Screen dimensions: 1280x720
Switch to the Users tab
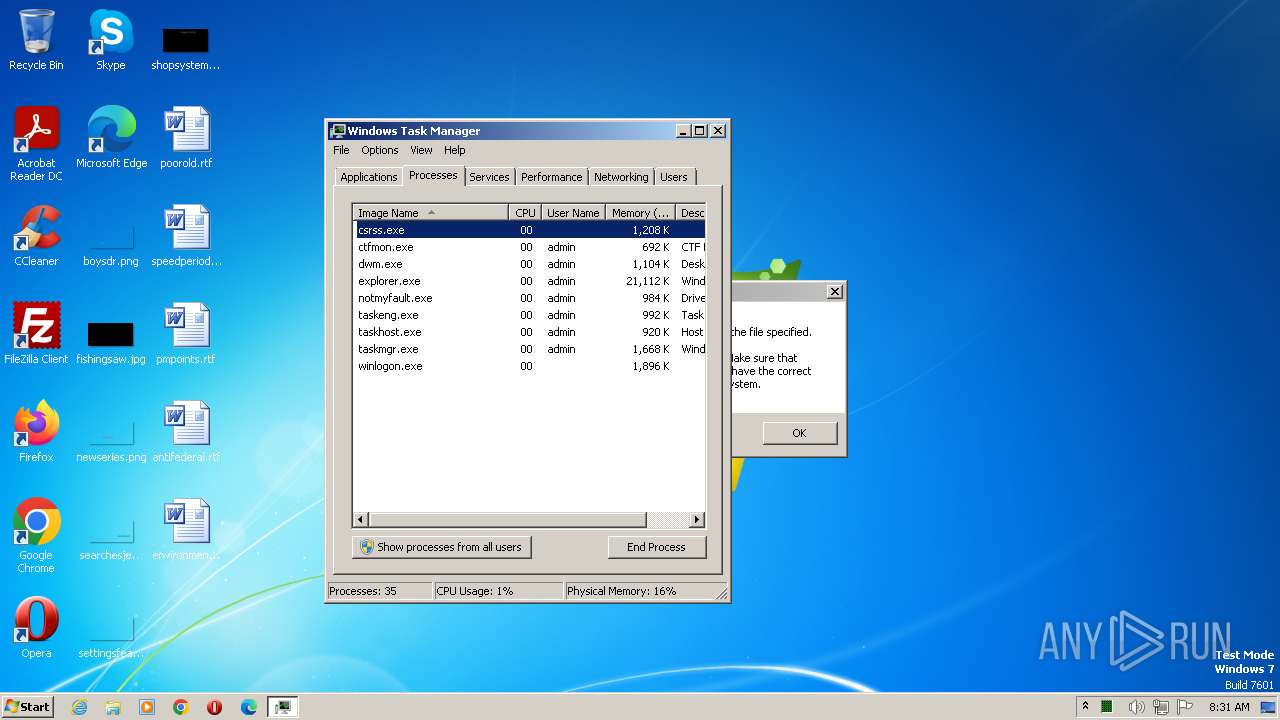coord(673,177)
